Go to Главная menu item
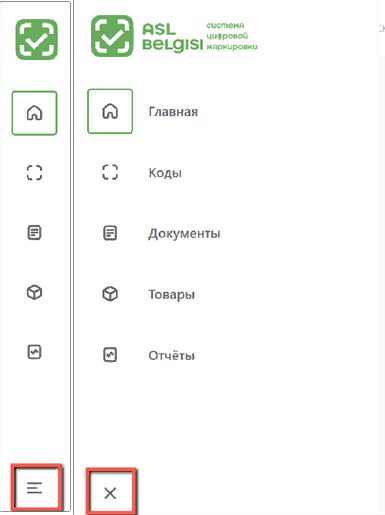Screen dimensions: 385x515 (x=173, y=112)
